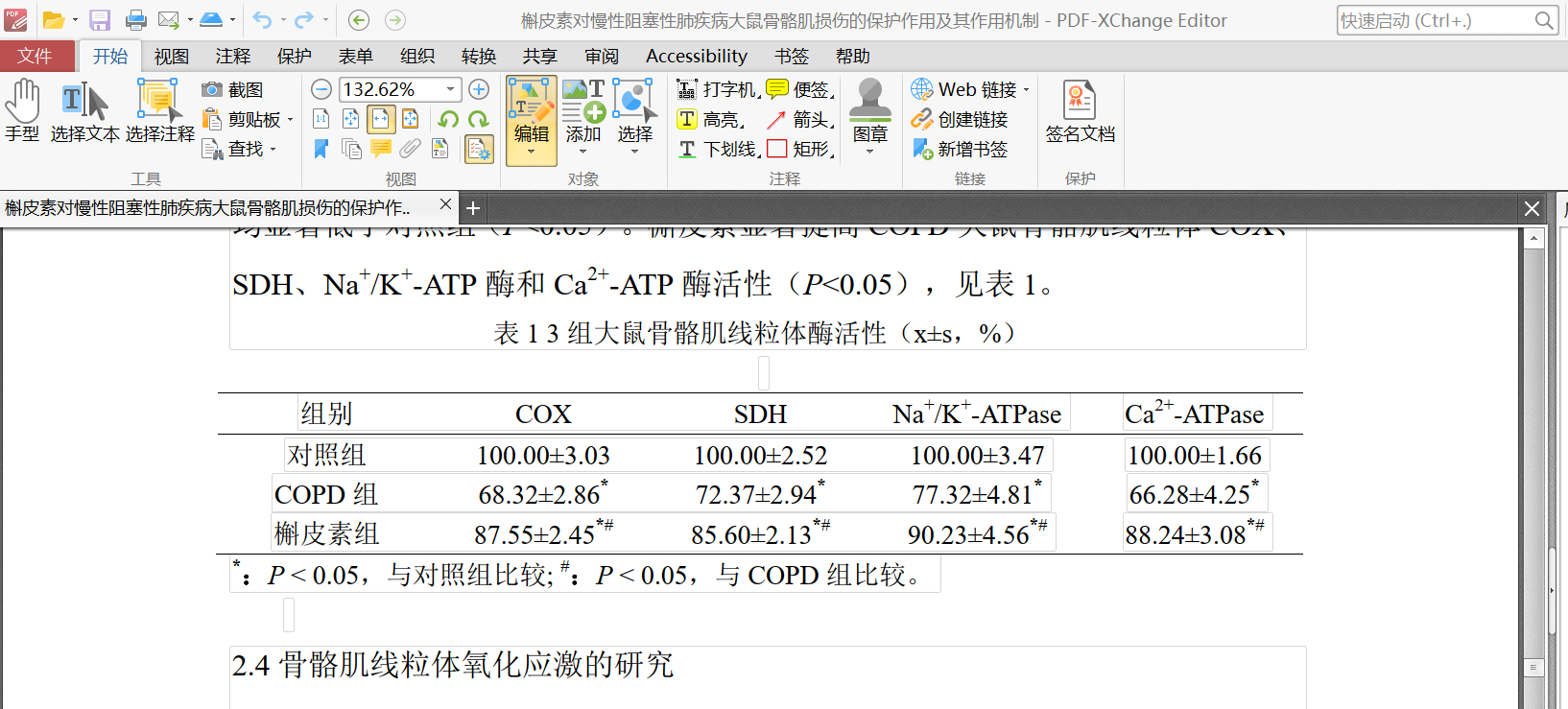
Task: Close the 槲皮素 document tab
Action: click(445, 204)
